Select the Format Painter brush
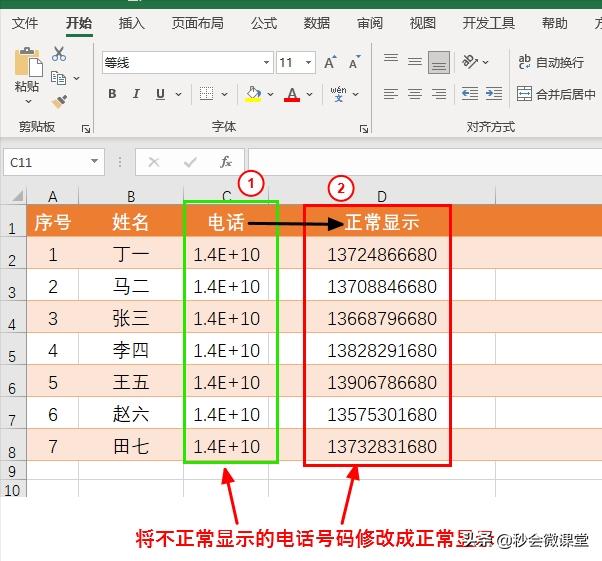 pyautogui.click(x=59, y=101)
